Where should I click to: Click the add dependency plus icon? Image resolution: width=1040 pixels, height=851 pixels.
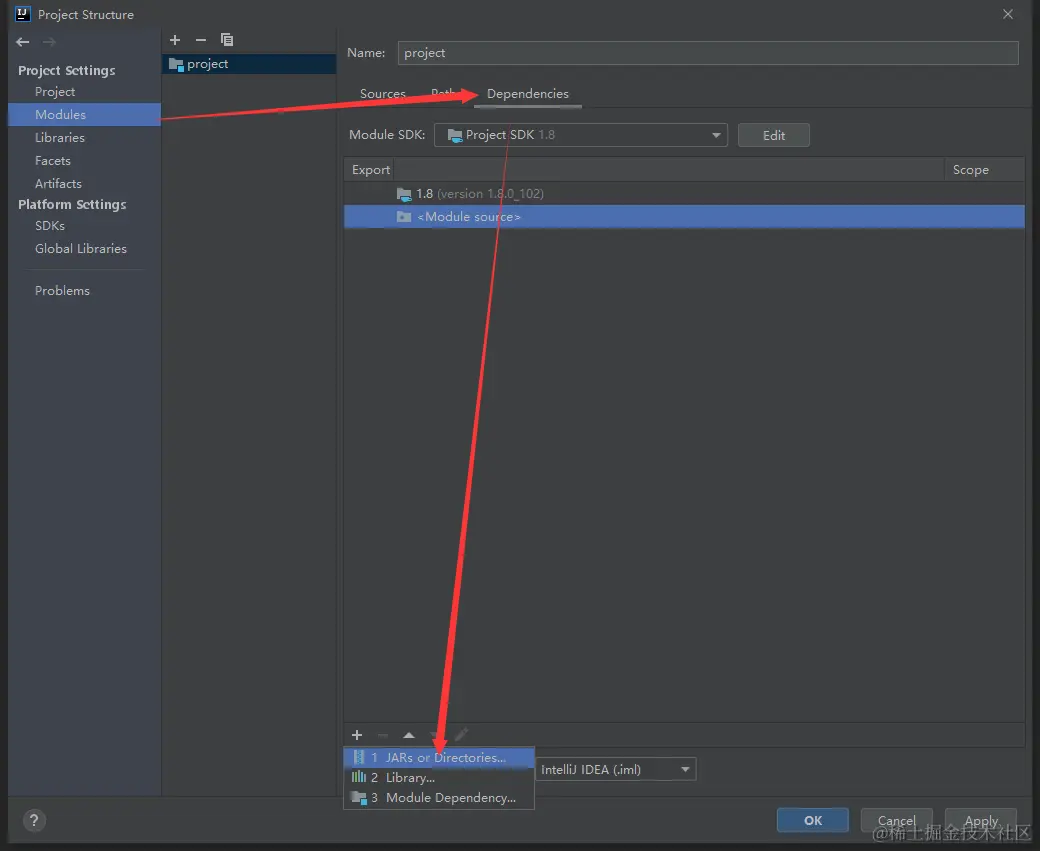pos(357,735)
